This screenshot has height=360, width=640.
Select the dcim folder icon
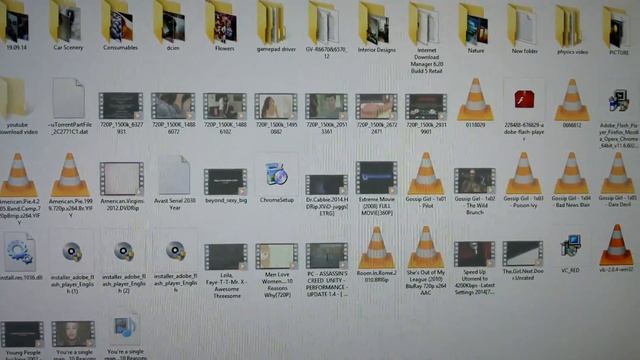170,22
